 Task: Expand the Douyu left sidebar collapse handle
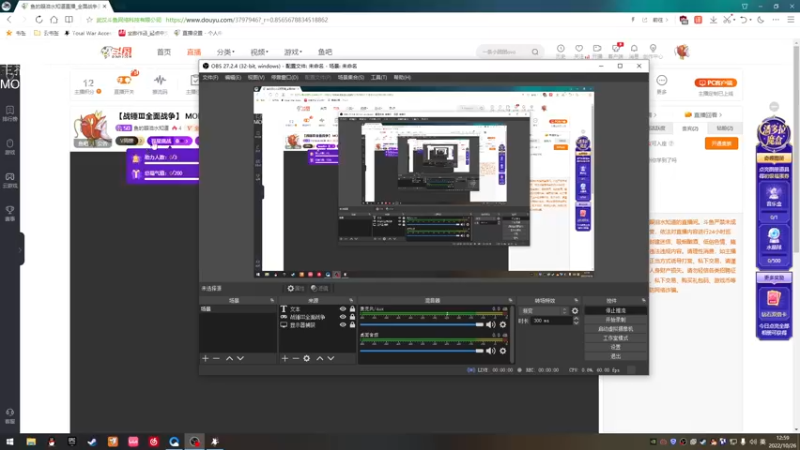(x=20, y=249)
